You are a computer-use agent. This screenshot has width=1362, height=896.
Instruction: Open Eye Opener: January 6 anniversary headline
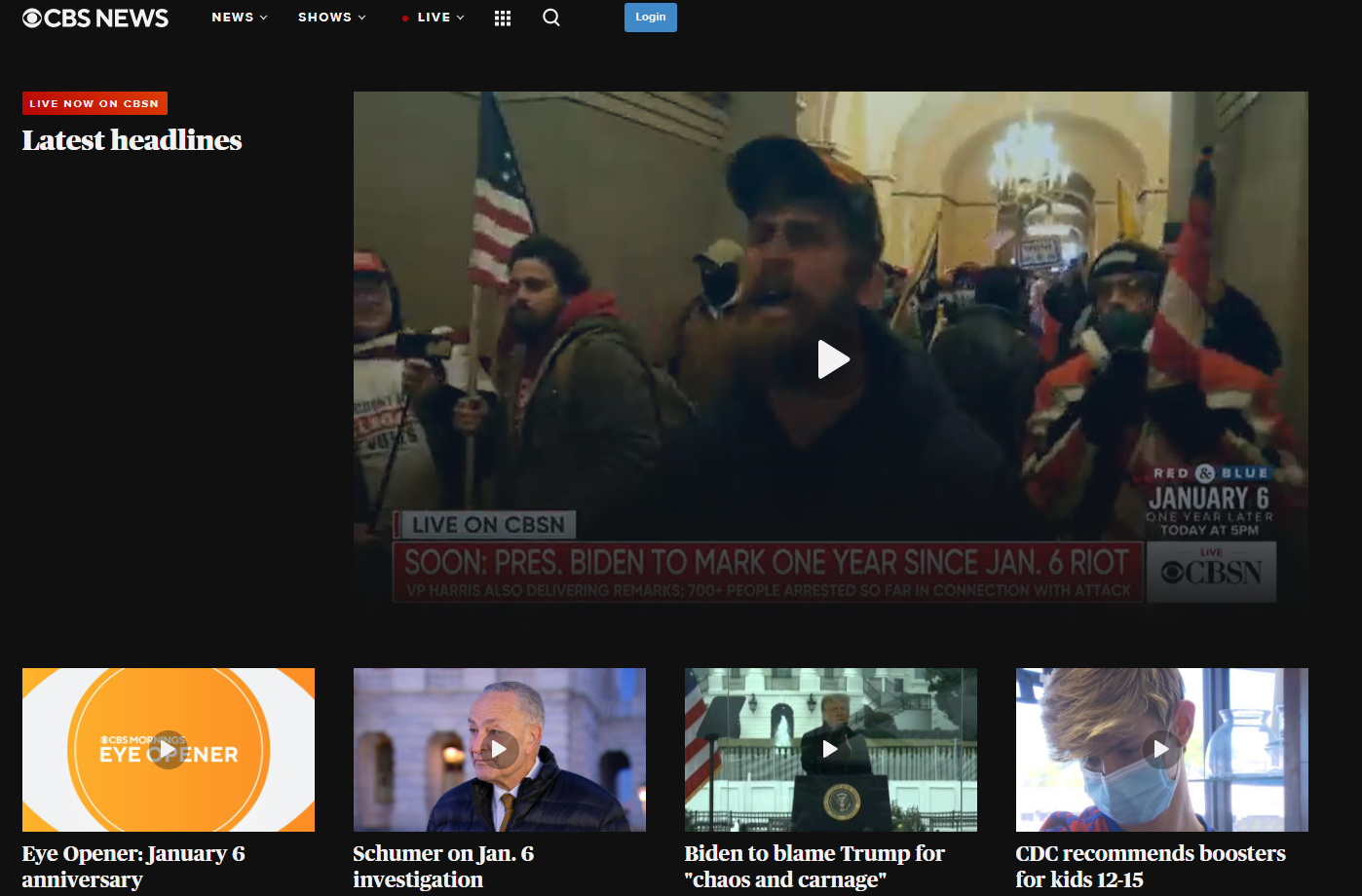(x=133, y=867)
